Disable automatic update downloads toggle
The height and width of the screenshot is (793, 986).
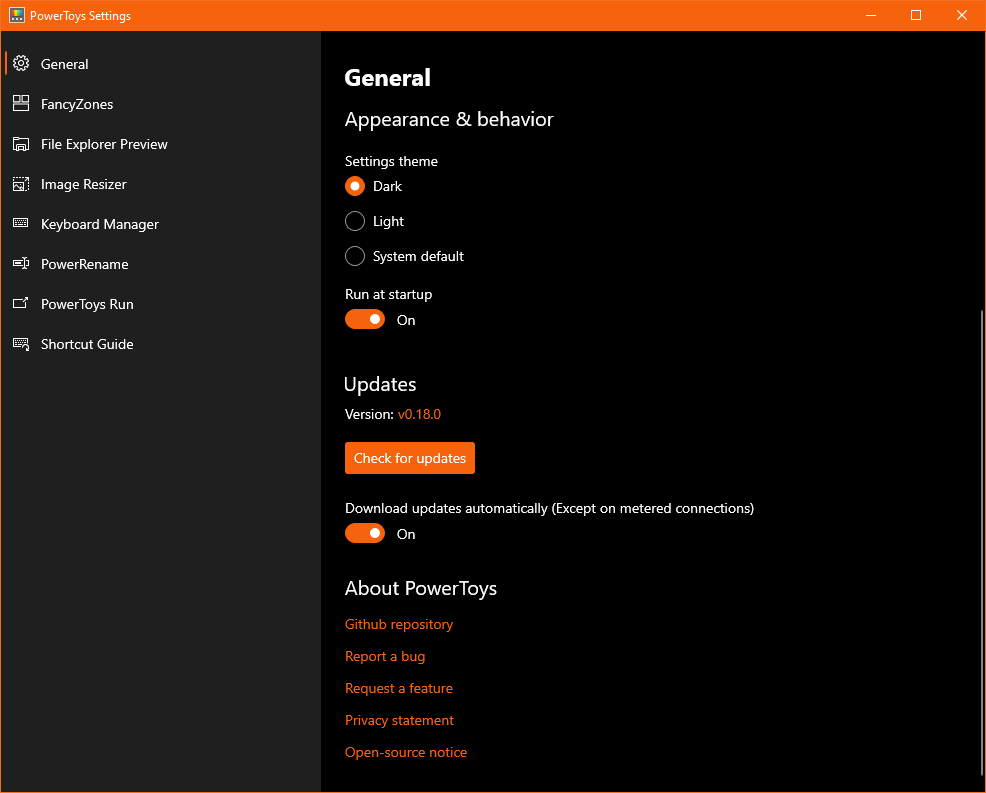pyautogui.click(x=365, y=533)
